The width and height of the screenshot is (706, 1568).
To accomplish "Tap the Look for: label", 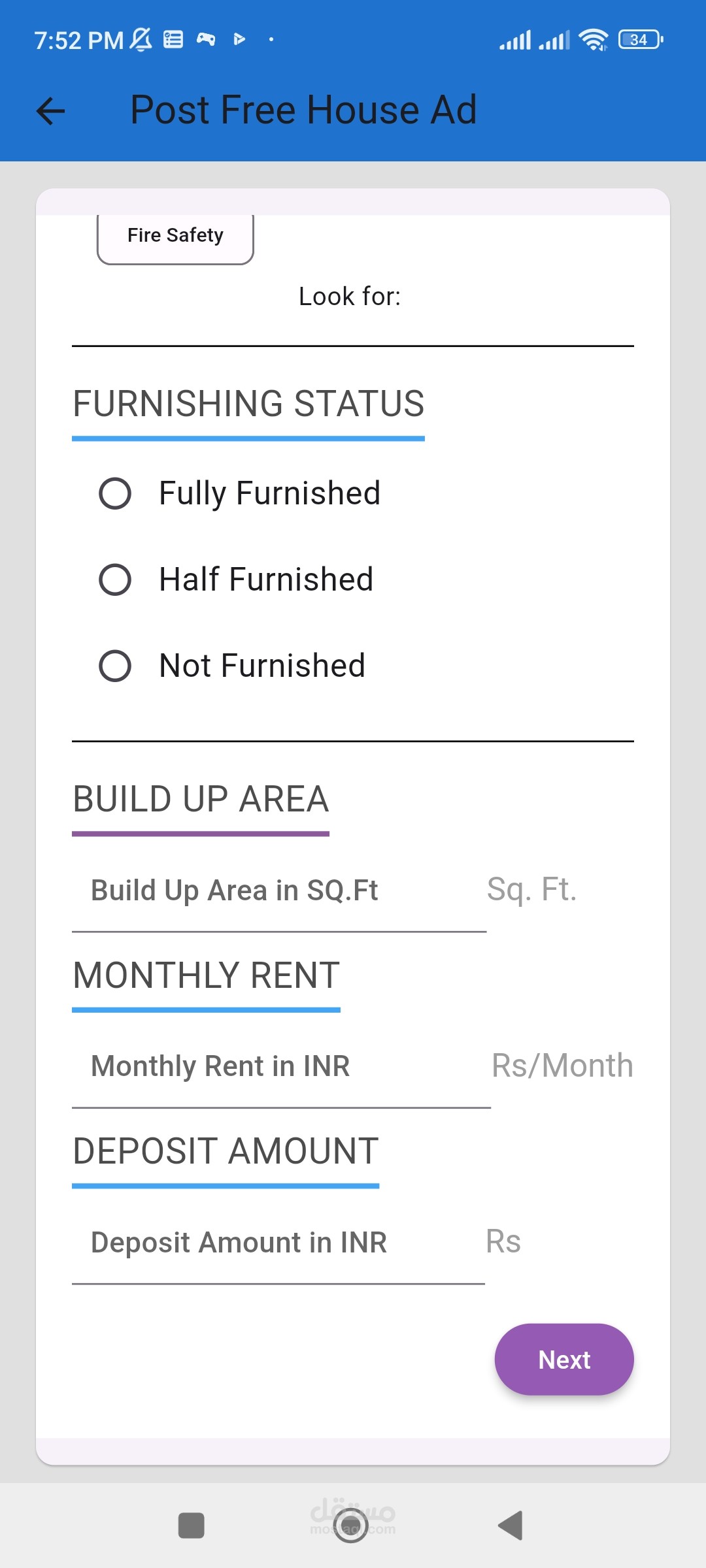I will click(x=350, y=297).
